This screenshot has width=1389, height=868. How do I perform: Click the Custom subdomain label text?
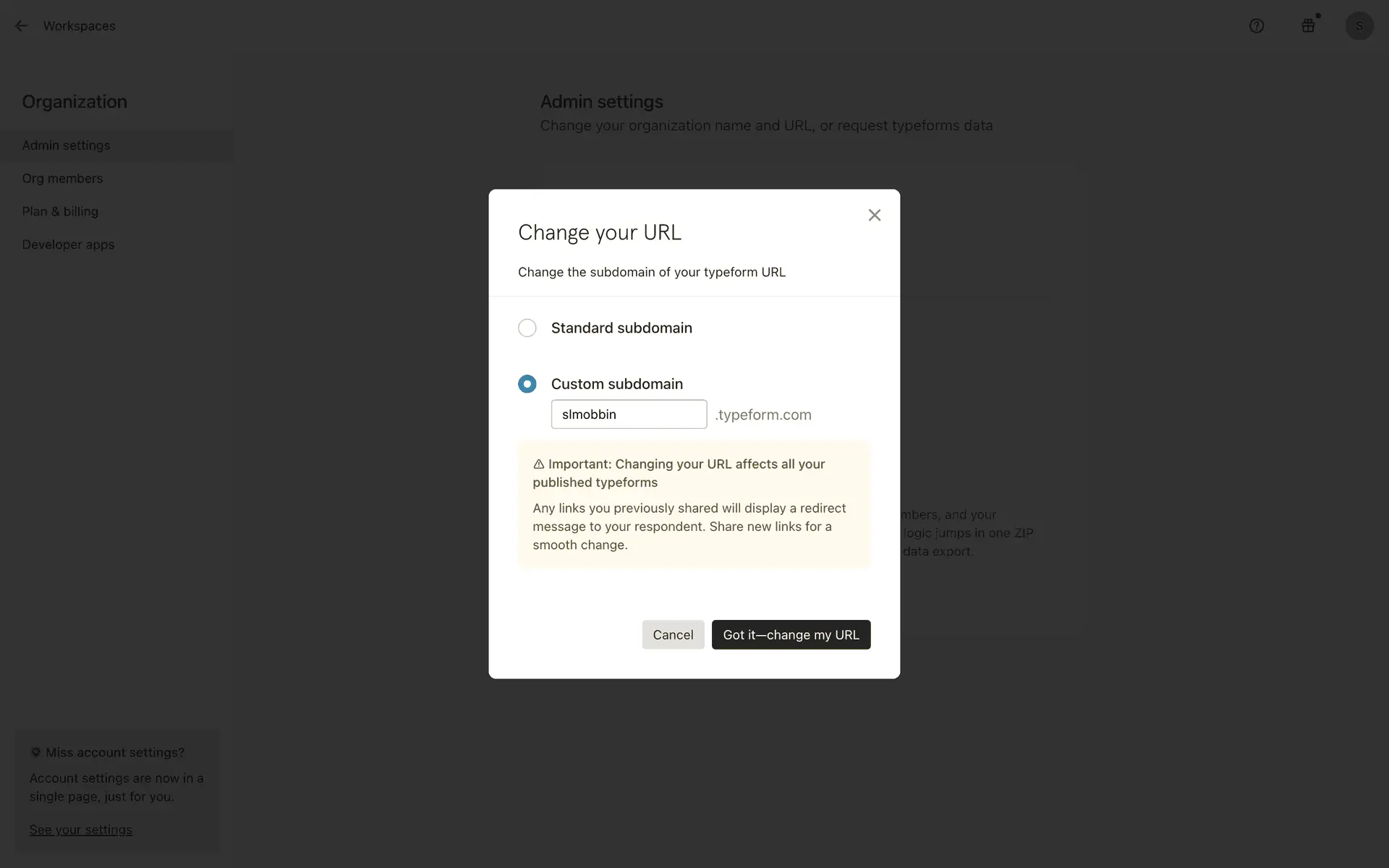click(x=617, y=384)
